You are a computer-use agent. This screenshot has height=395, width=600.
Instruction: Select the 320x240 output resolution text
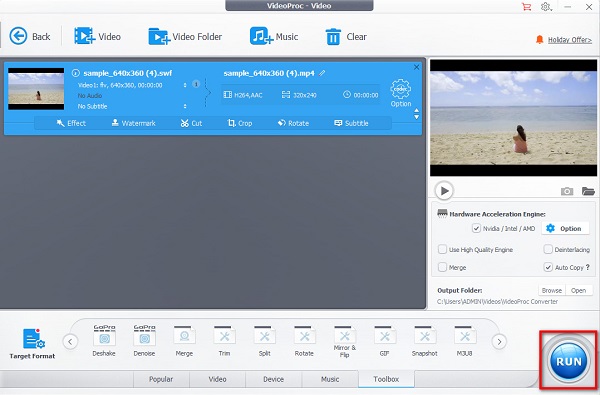click(305, 95)
